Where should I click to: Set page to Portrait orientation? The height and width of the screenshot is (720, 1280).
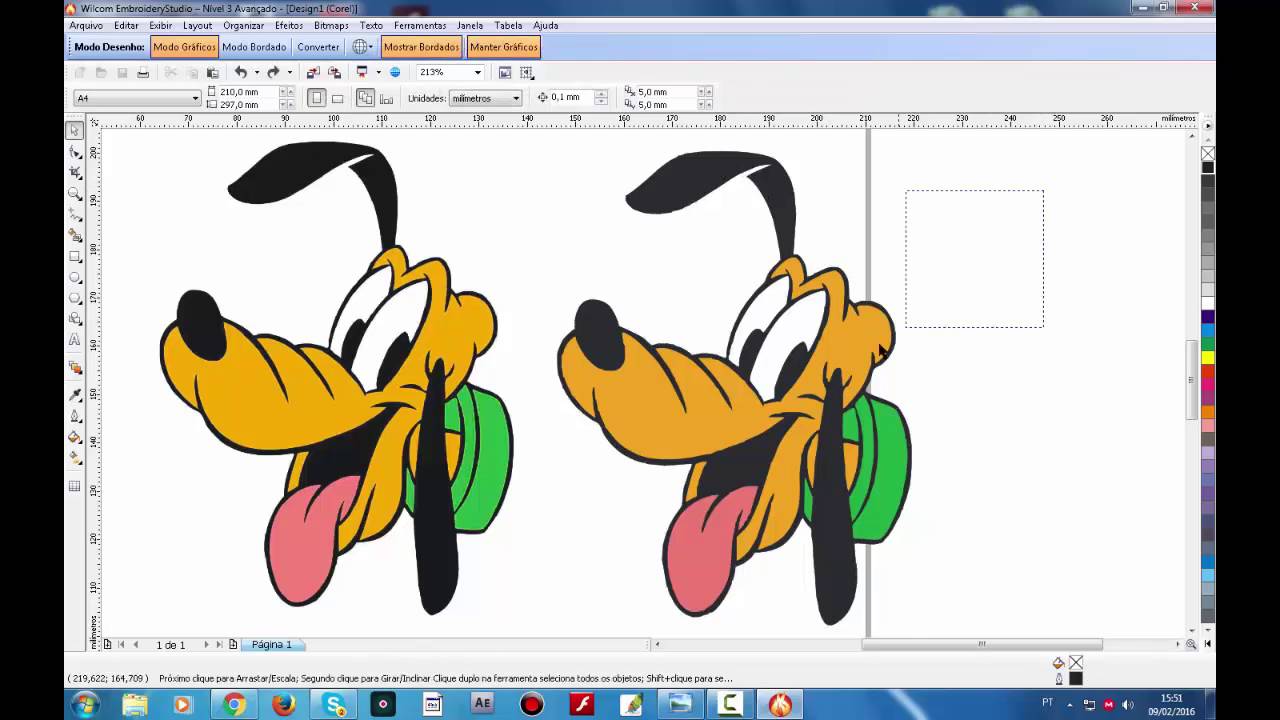pyautogui.click(x=316, y=98)
